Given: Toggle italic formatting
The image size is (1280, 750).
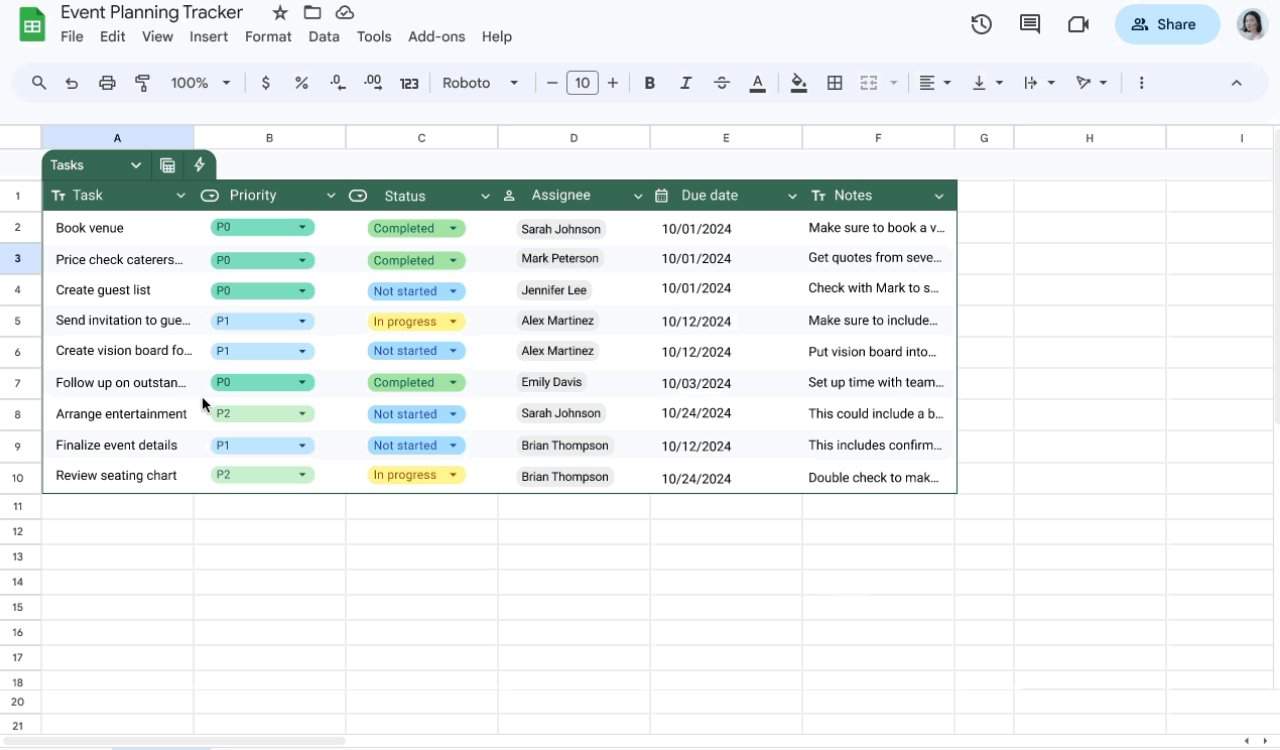Looking at the screenshot, I should coord(686,83).
